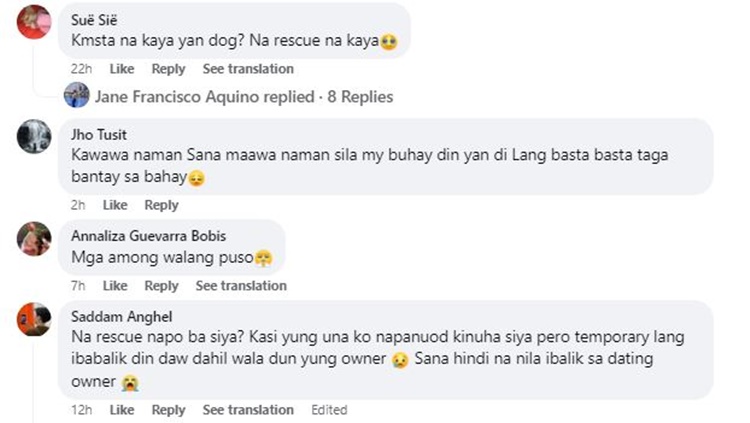Image resolution: width=750 pixels, height=423 pixels.
Task: View edit history via Edited label
Action: tap(329, 410)
